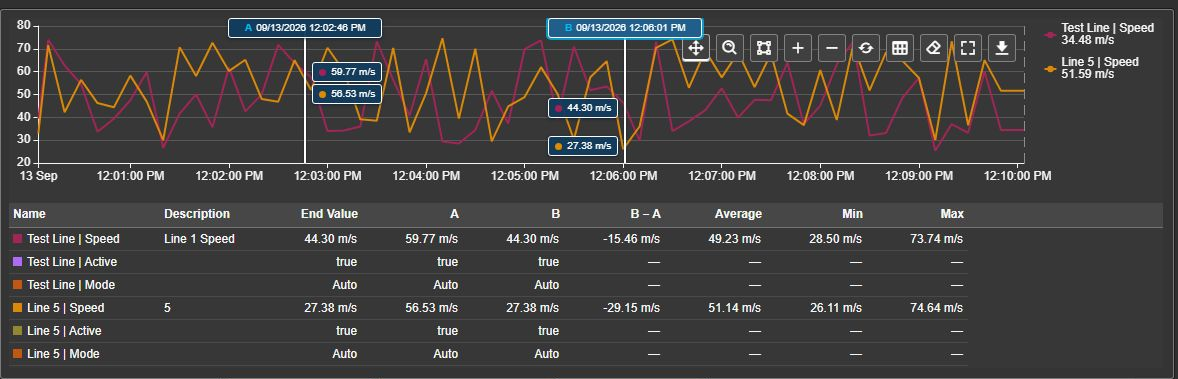The image size is (1178, 379).
Task: Click the Line 5 | Mode color swatch
Action: [18, 353]
